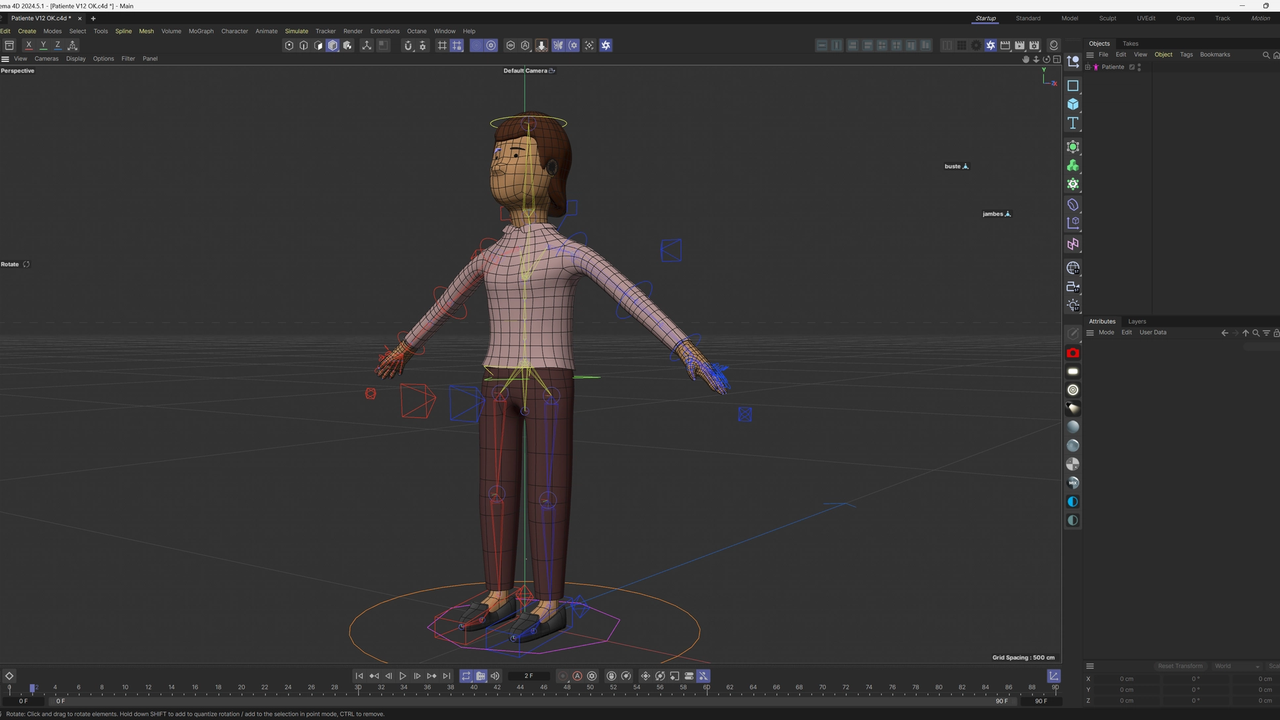The image size is (1280, 720).
Task: Open the Bookmarks menu in Objects panel
Action: click(1215, 55)
